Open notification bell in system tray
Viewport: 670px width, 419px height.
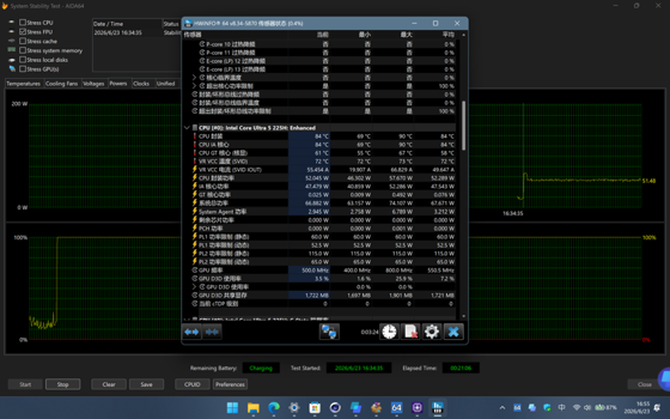tap(657, 408)
